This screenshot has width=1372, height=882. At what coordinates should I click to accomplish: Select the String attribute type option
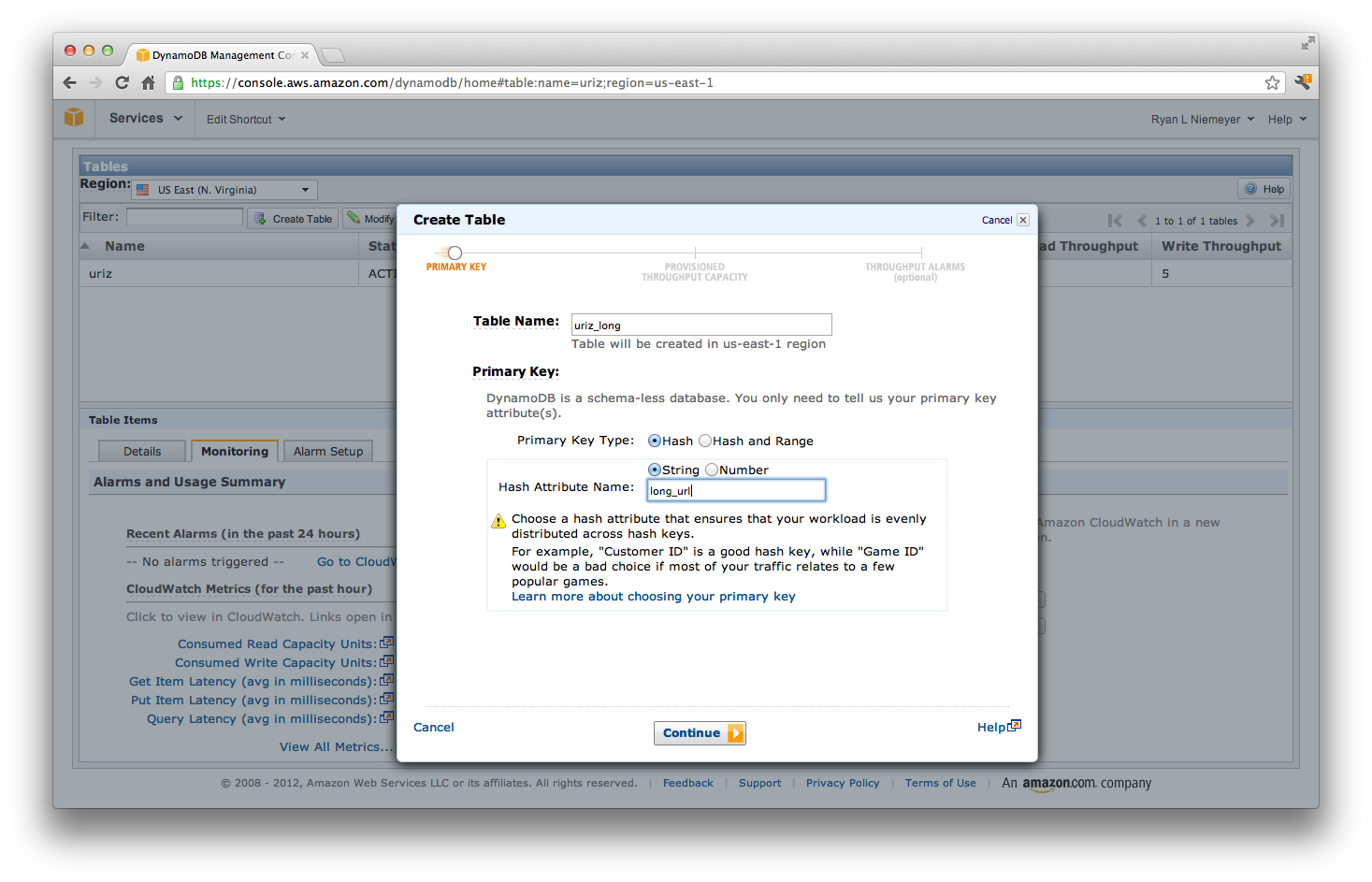pos(655,470)
